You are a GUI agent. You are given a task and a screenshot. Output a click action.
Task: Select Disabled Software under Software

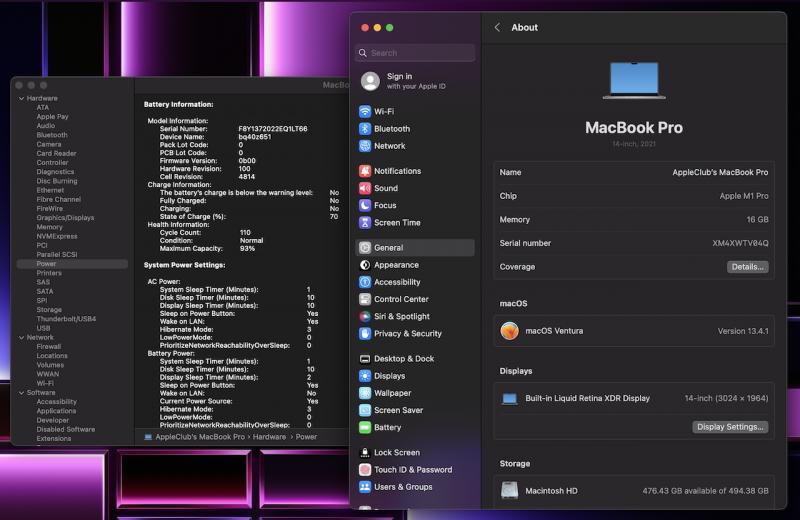coord(65,429)
